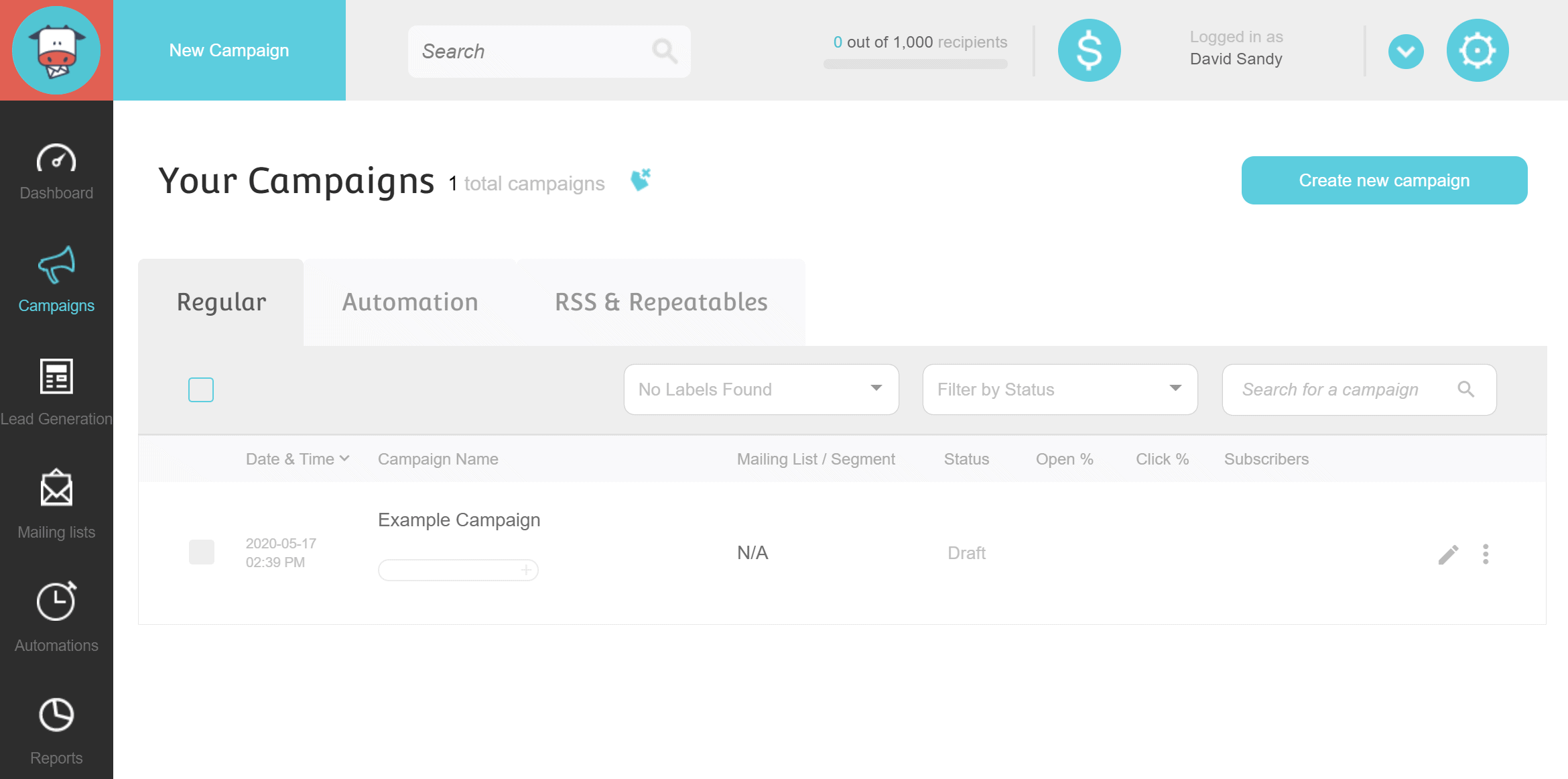Click the dollar sign billing icon
This screenshot has height=779, width=1568.
pyautogui.click(x=1089, y=50)
